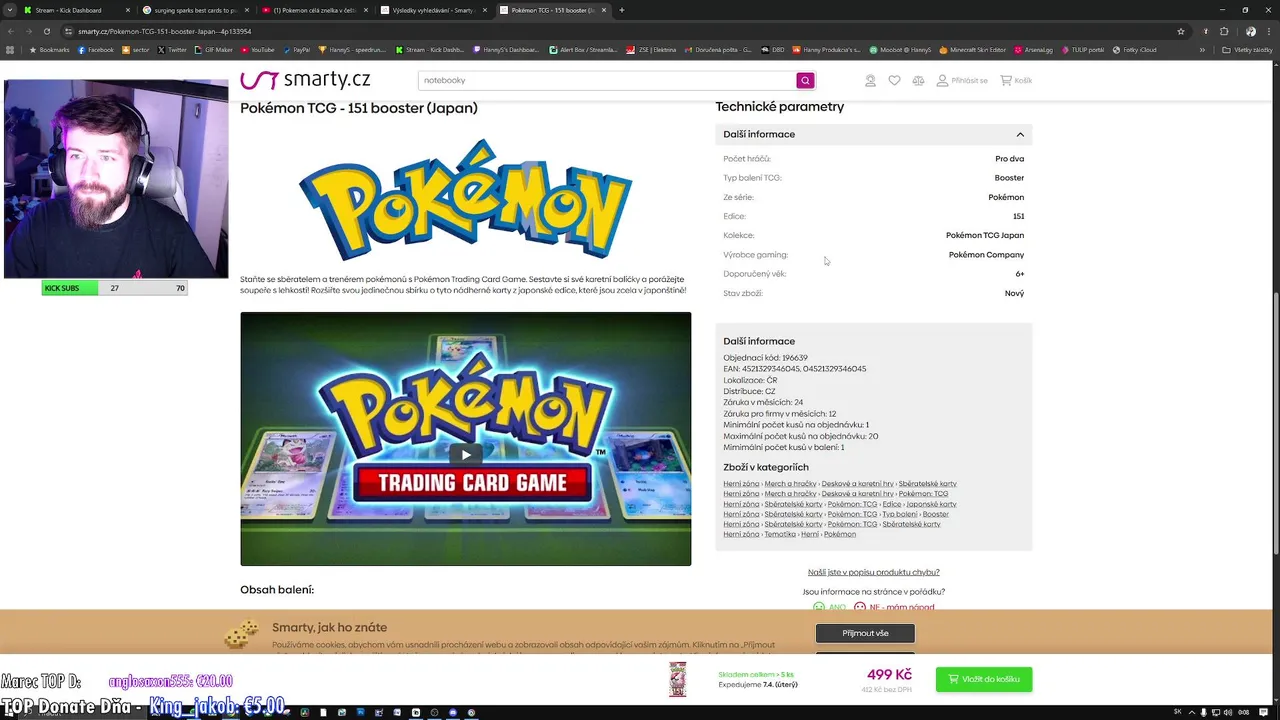Switch to Výsledky vyhledávání Smarty tab

(433, 10)
